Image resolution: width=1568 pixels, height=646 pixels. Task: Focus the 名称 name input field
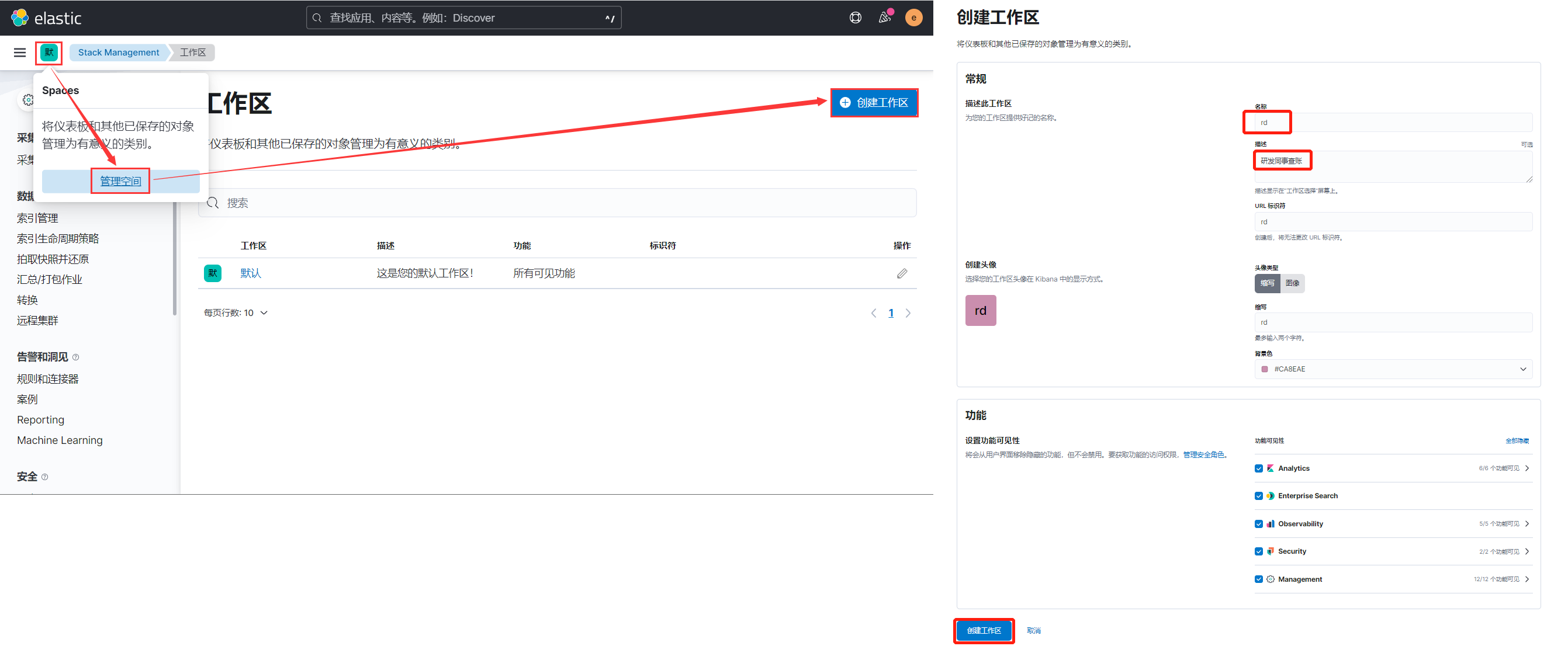(x=1393, y=122)
